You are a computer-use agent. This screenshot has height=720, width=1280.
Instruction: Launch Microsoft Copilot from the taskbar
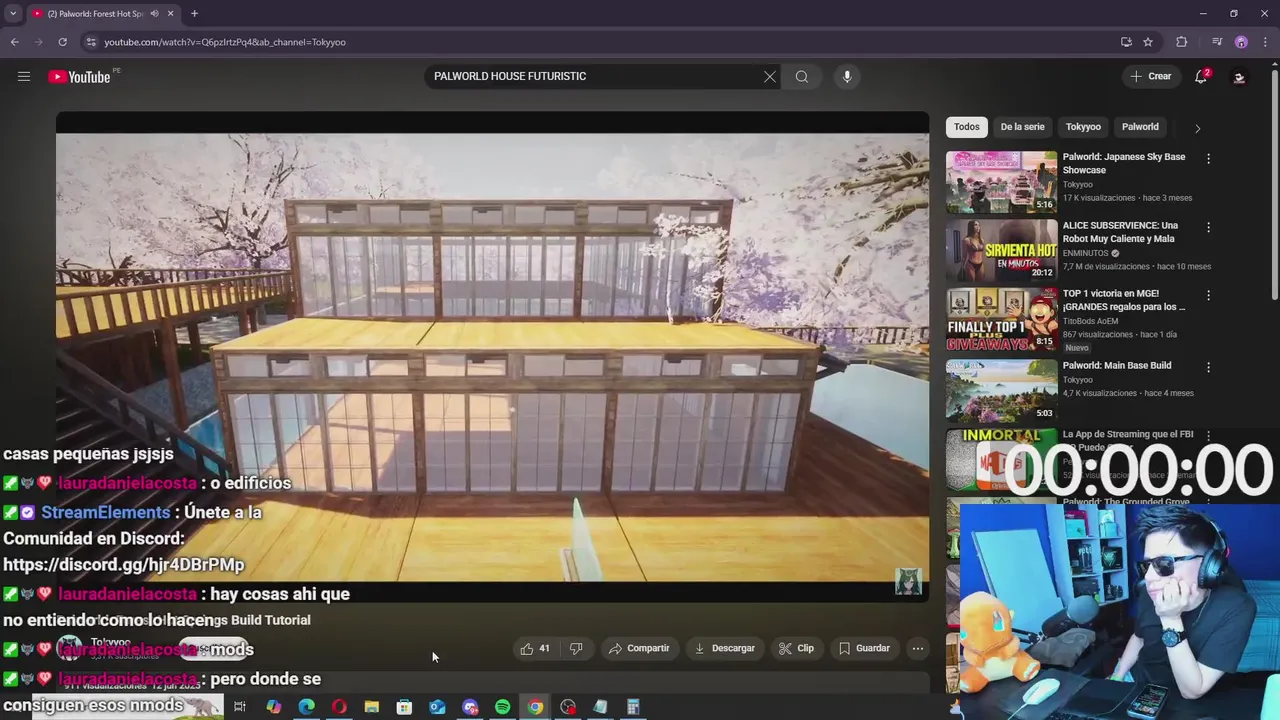click(273, 707)
